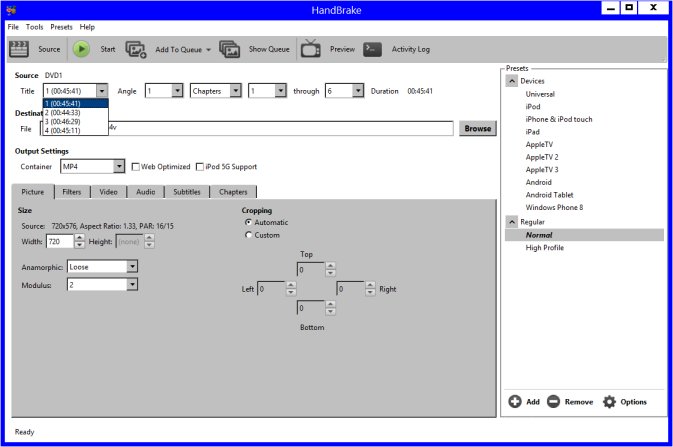
Task: Select the Universal preset
Action: tap(540, 94)
